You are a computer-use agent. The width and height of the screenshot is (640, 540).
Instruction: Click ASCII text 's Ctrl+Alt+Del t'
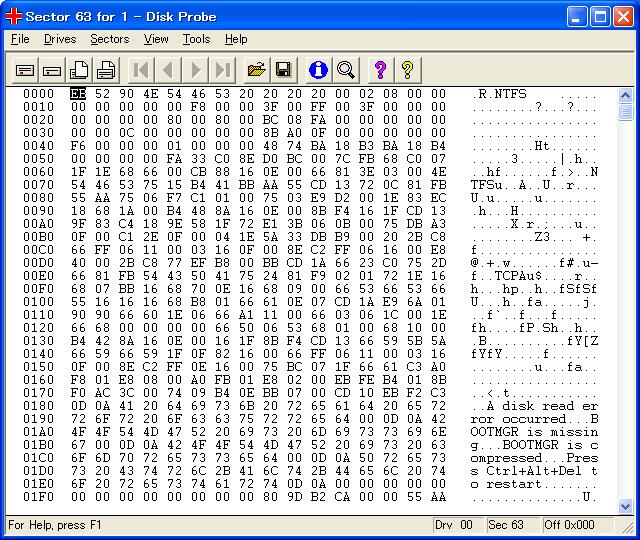534,471
